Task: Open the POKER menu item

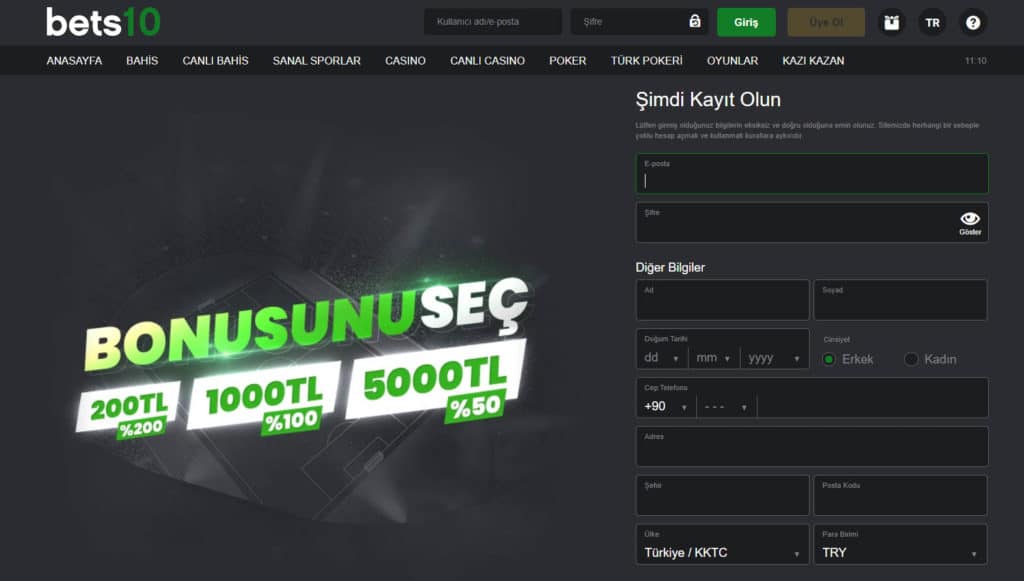Action: coord(568,61)
